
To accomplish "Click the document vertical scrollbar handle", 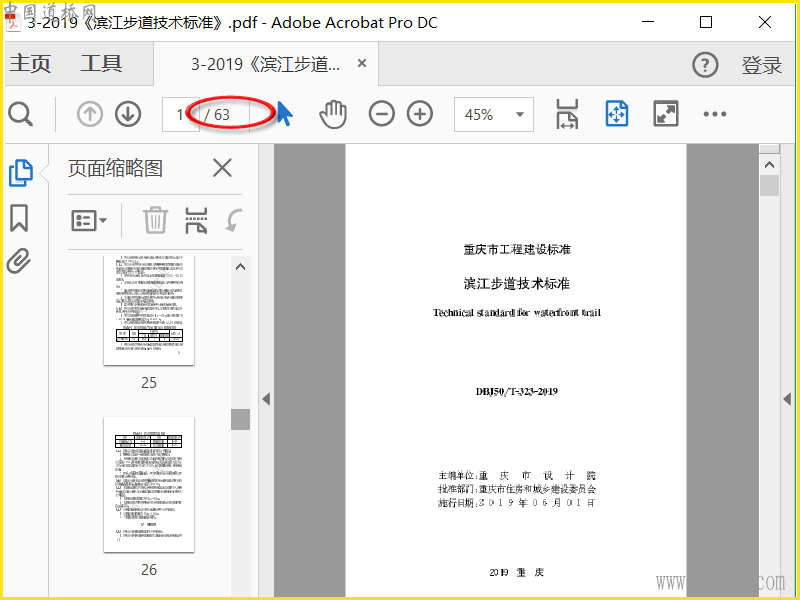I will click(x=769, y=185).
